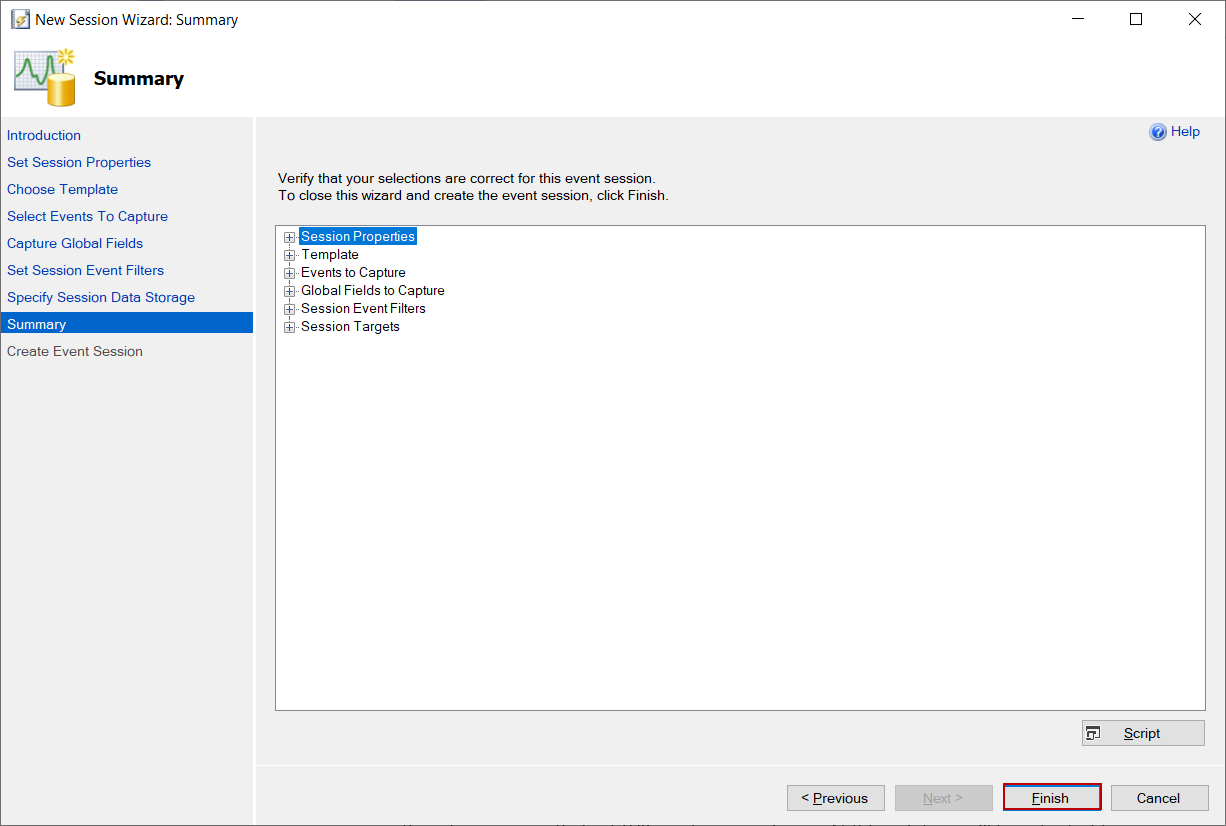This screenshot has height=826, width=1226.
Task: Expand the Session Targets node
Action: pos(290,328)
